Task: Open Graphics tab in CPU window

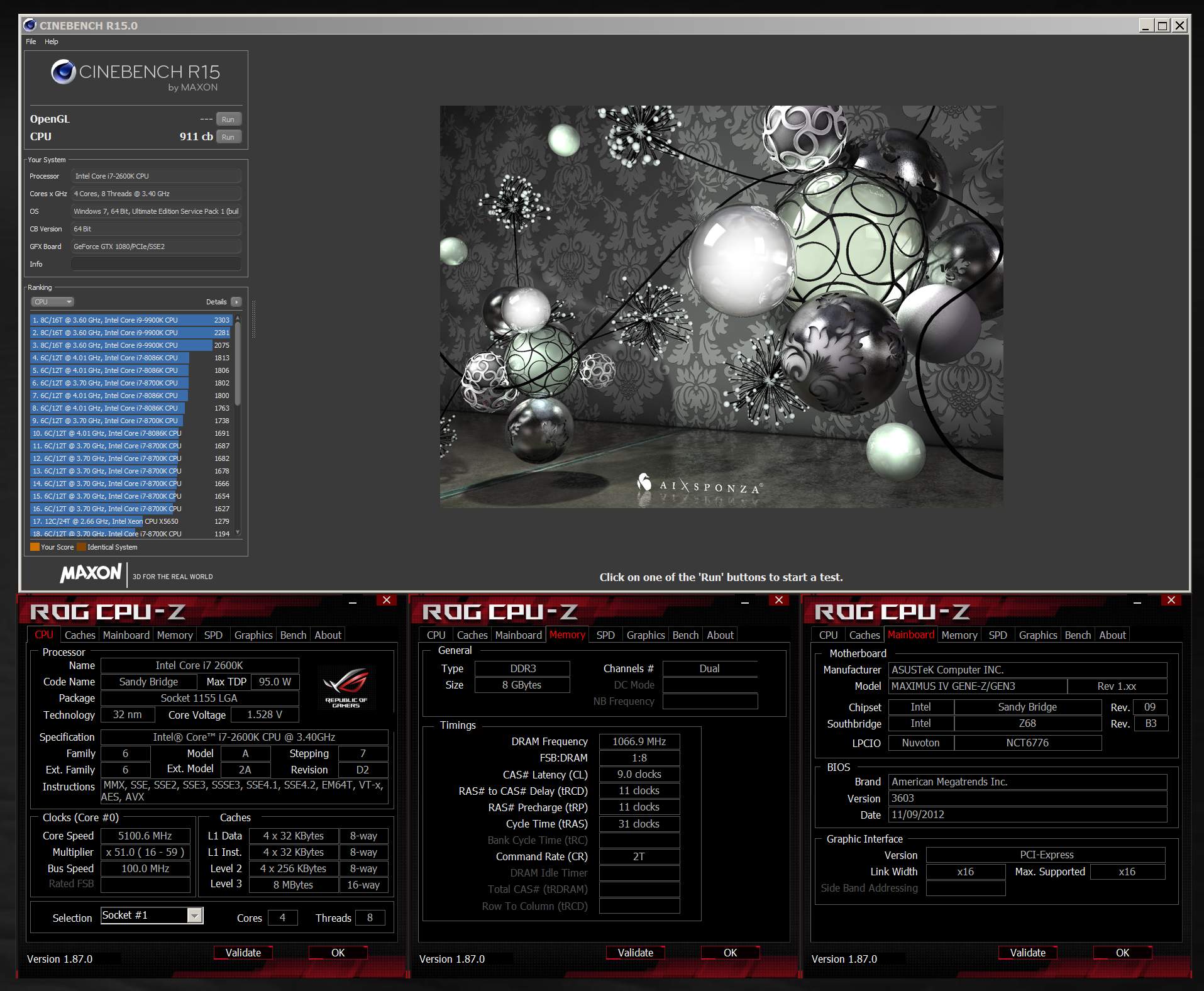Action: click(x=253, y=635)
